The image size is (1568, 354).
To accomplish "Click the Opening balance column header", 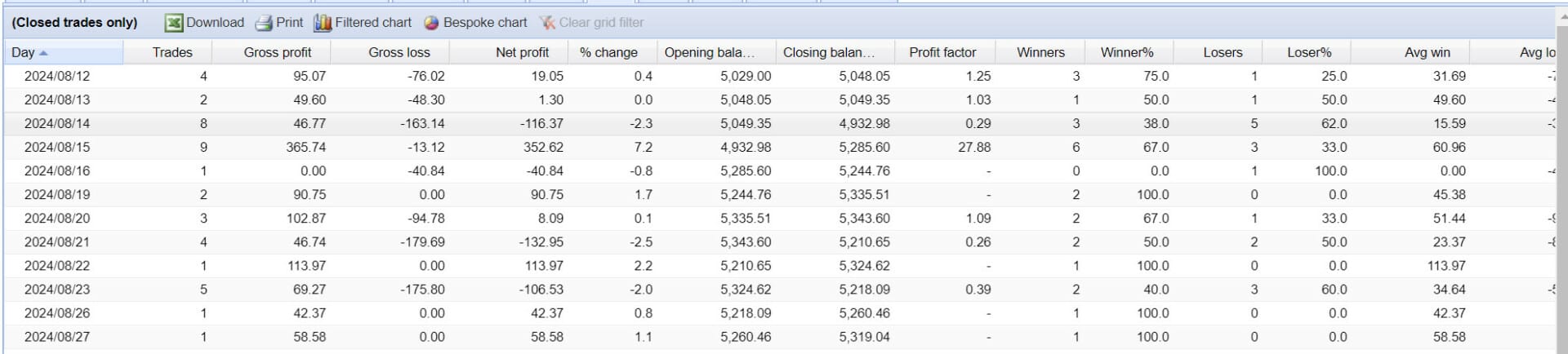I will 709,52.
